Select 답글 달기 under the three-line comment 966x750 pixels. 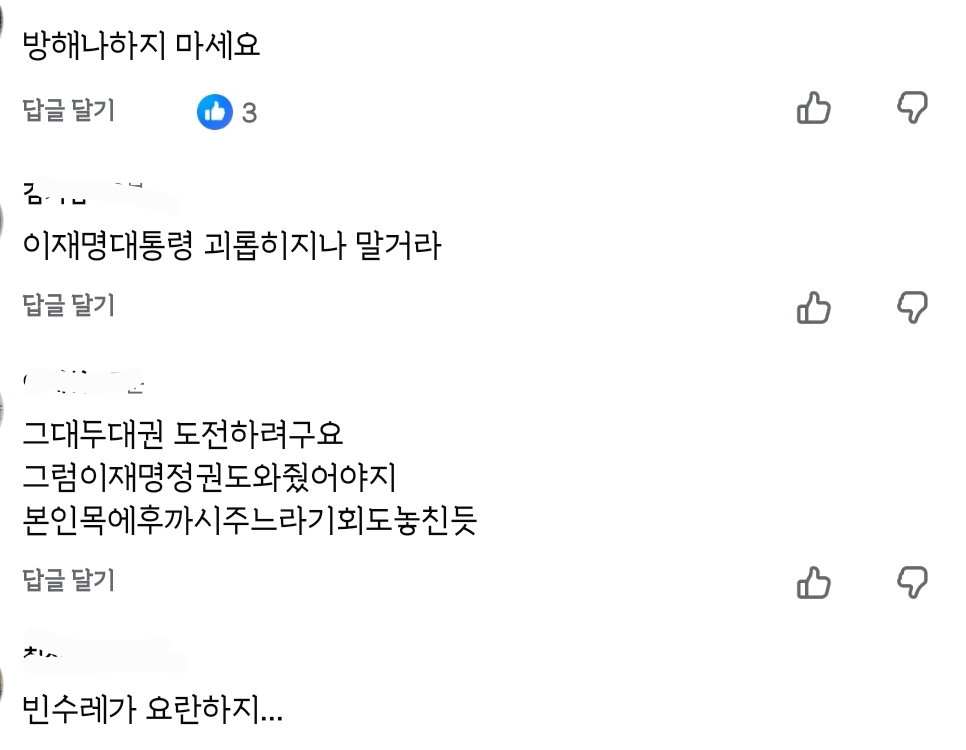tap(68, 580)
